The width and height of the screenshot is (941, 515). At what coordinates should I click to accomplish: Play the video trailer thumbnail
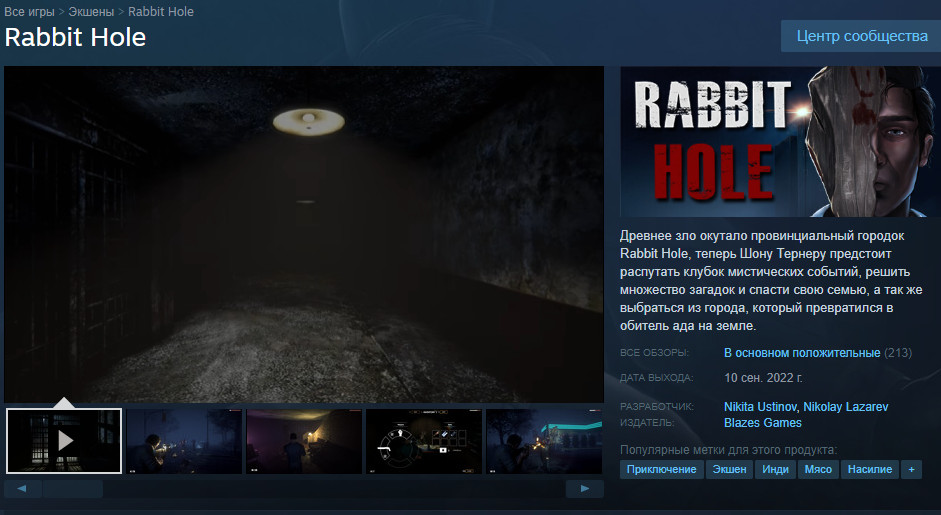click(64, 441)
